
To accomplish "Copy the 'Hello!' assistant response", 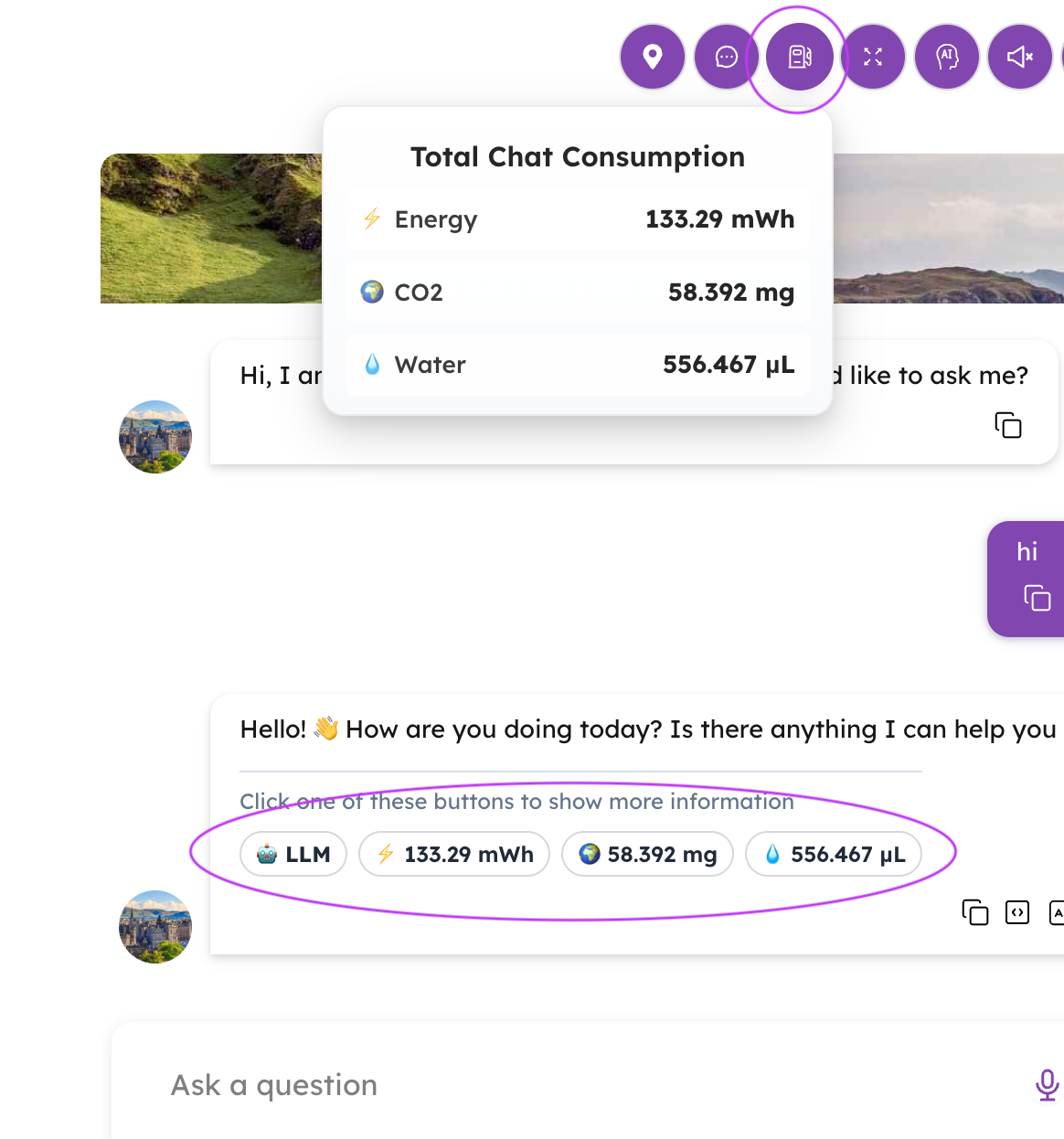I will click(975, 912).
